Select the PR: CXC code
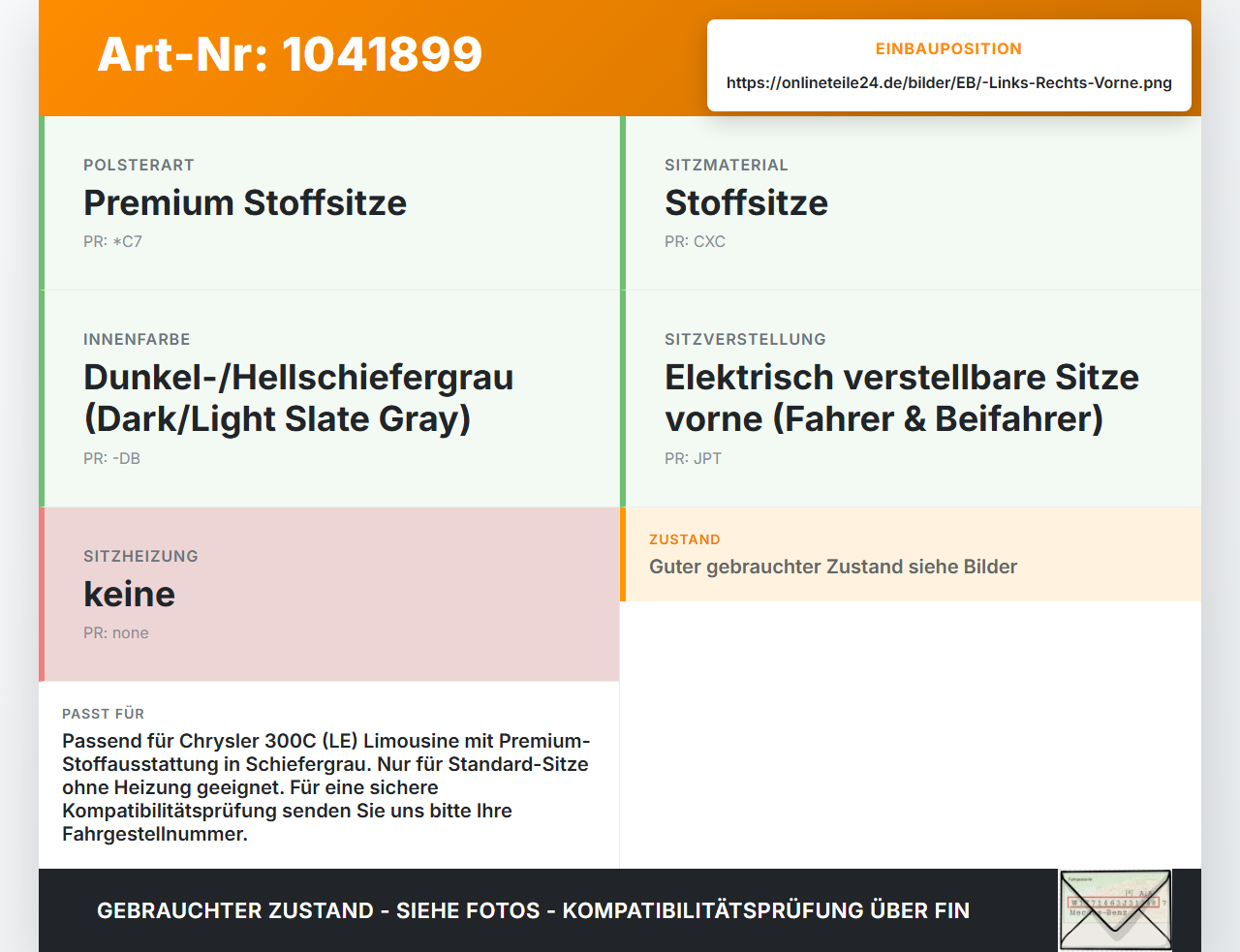This screenshot has width=1240, height=952. click(x=695, y=241)
